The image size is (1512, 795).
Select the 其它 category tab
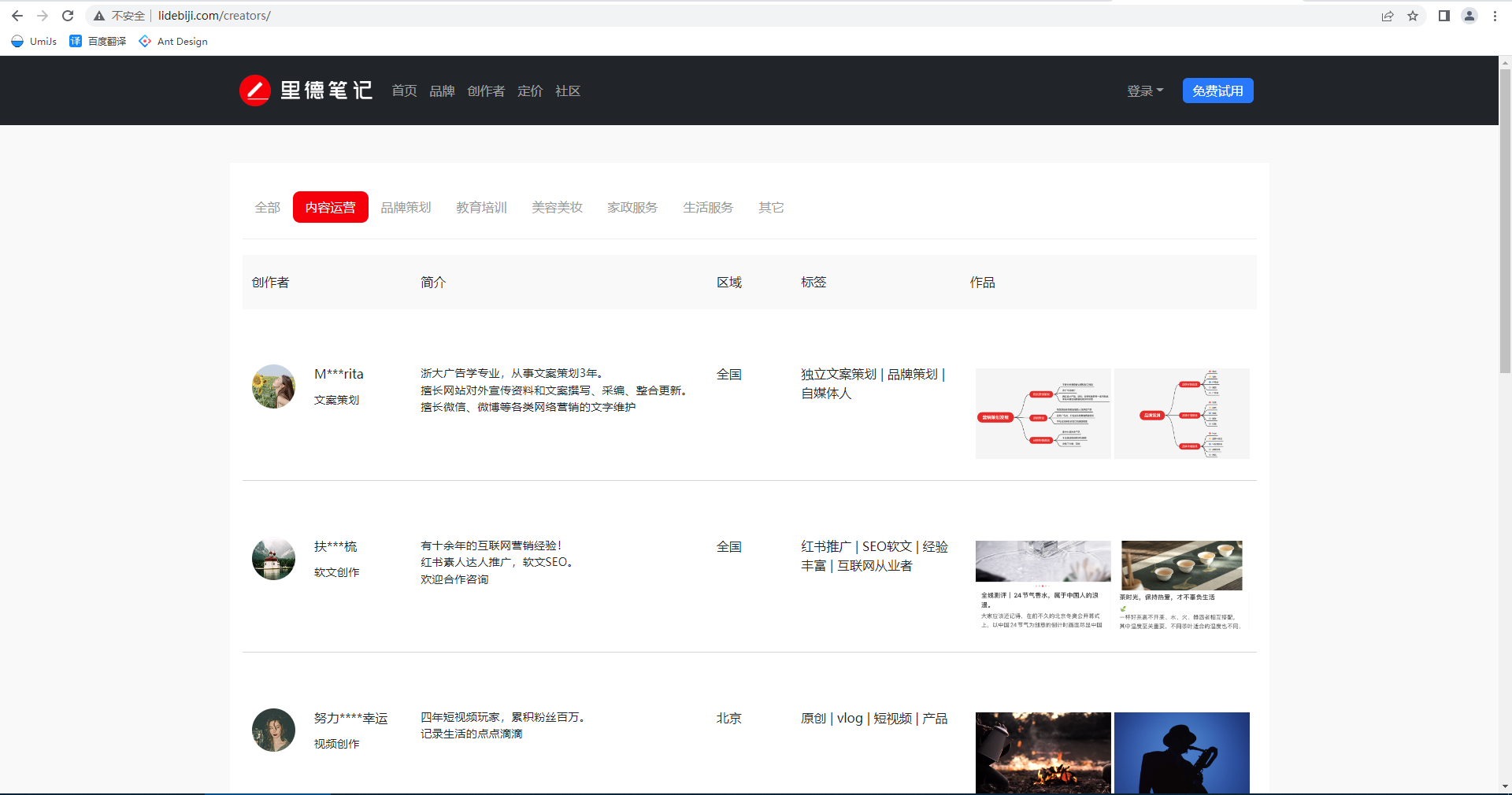[771, 207]
